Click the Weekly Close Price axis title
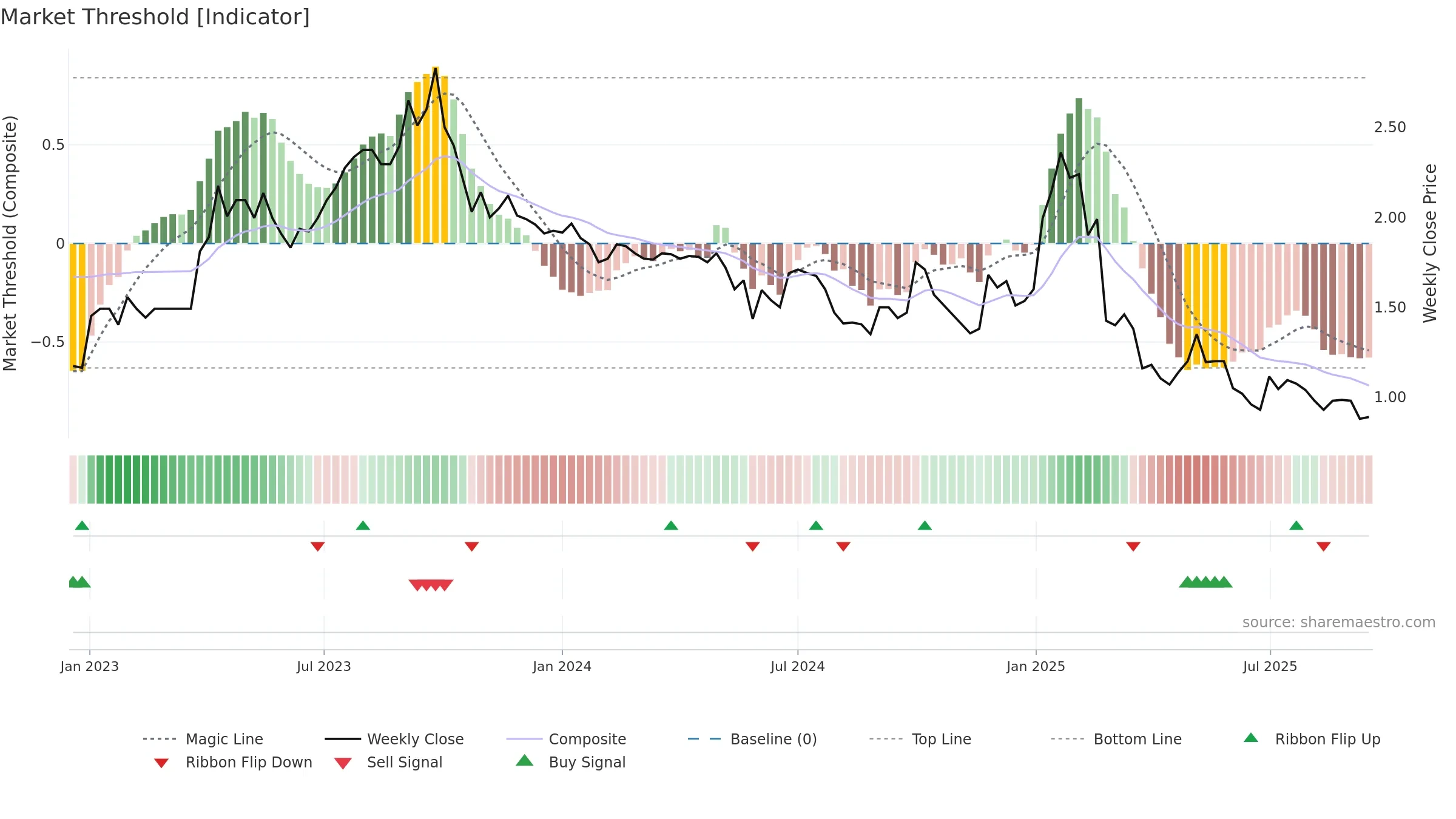1456x819 pixels. [1430, 243]
